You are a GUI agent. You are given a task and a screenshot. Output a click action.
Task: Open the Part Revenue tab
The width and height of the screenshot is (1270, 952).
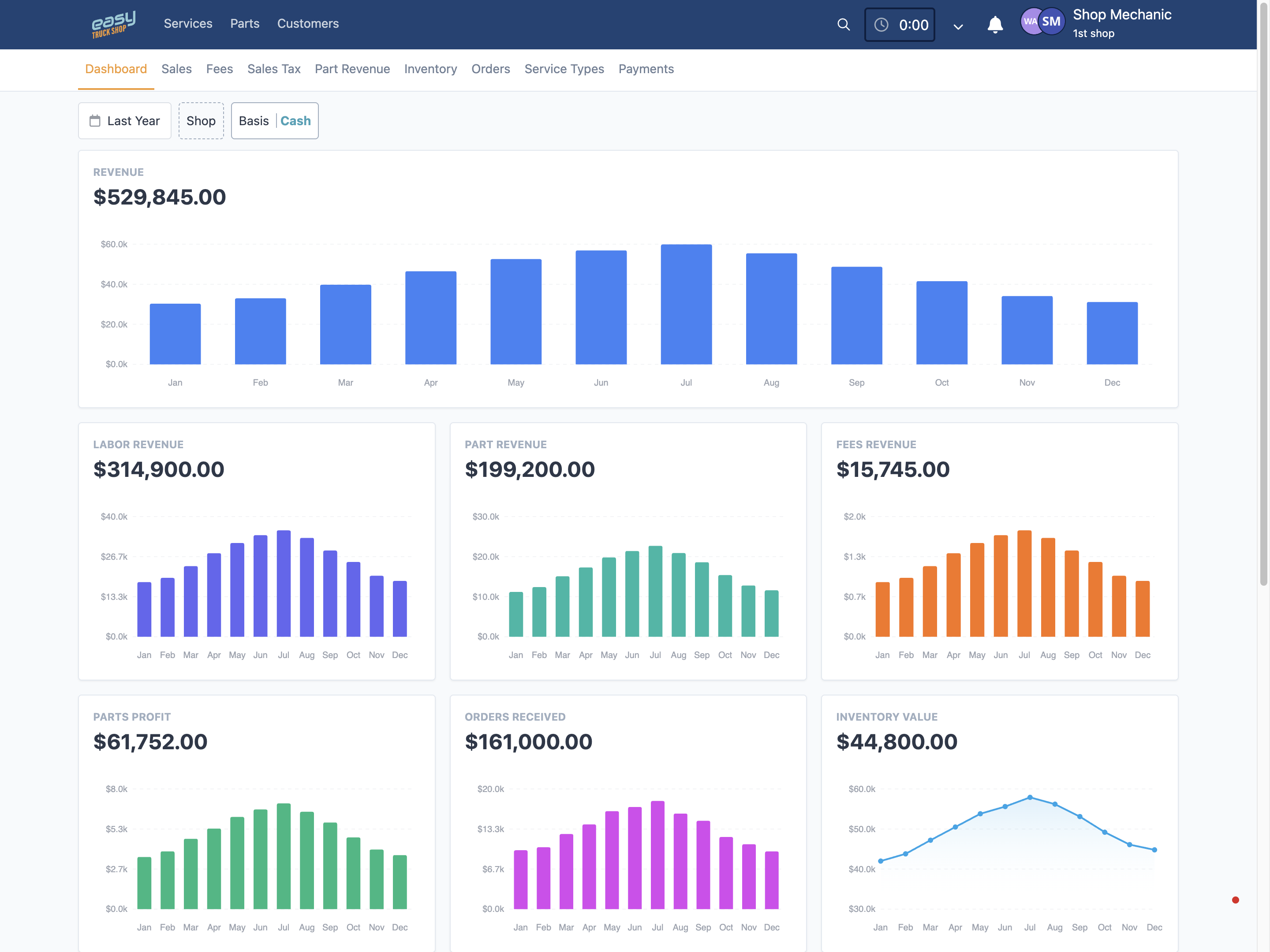(352, 69)
